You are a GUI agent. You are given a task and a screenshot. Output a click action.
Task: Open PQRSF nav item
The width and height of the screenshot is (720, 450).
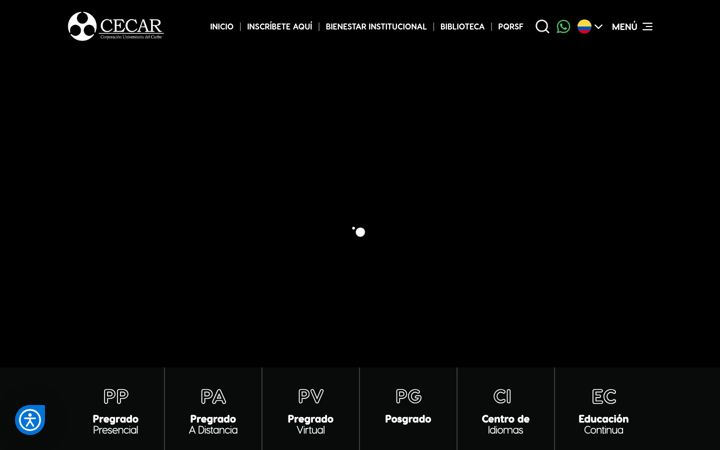(x=511, y=27)
